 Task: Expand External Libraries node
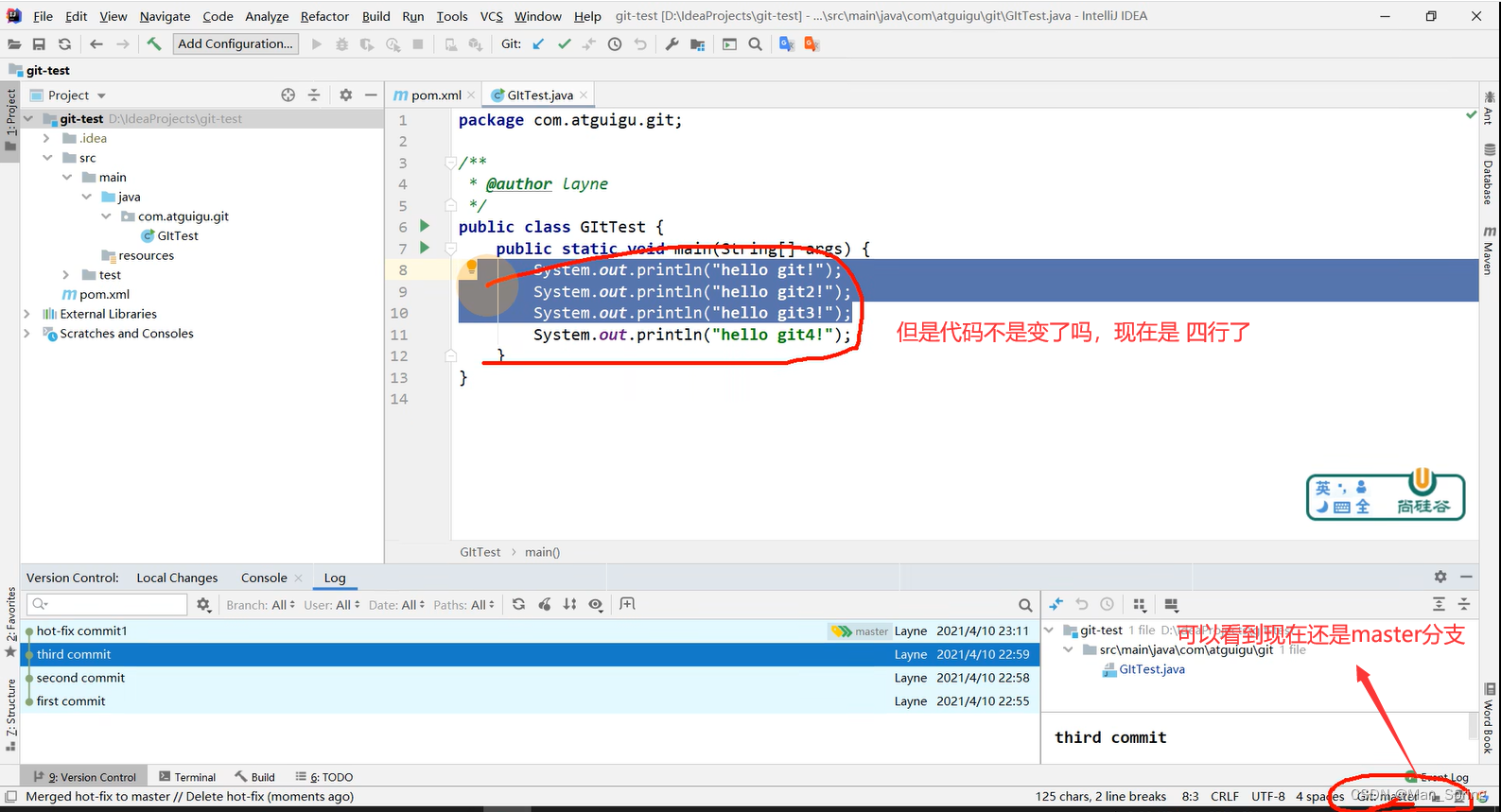point(26,314)
